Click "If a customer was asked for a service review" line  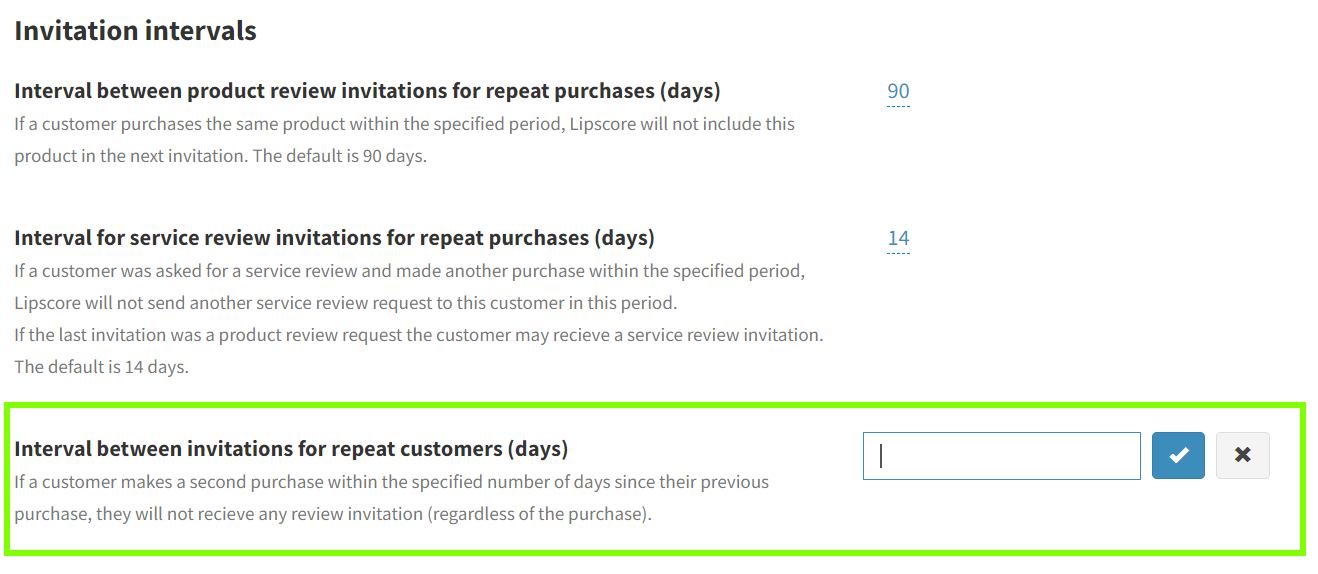tap(409, 271)
